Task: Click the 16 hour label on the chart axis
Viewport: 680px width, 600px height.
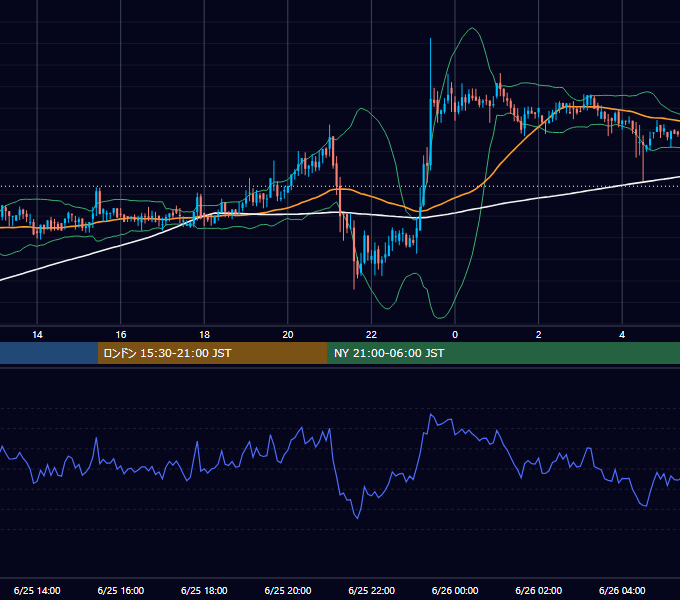Action: click(x=121, y=335)
